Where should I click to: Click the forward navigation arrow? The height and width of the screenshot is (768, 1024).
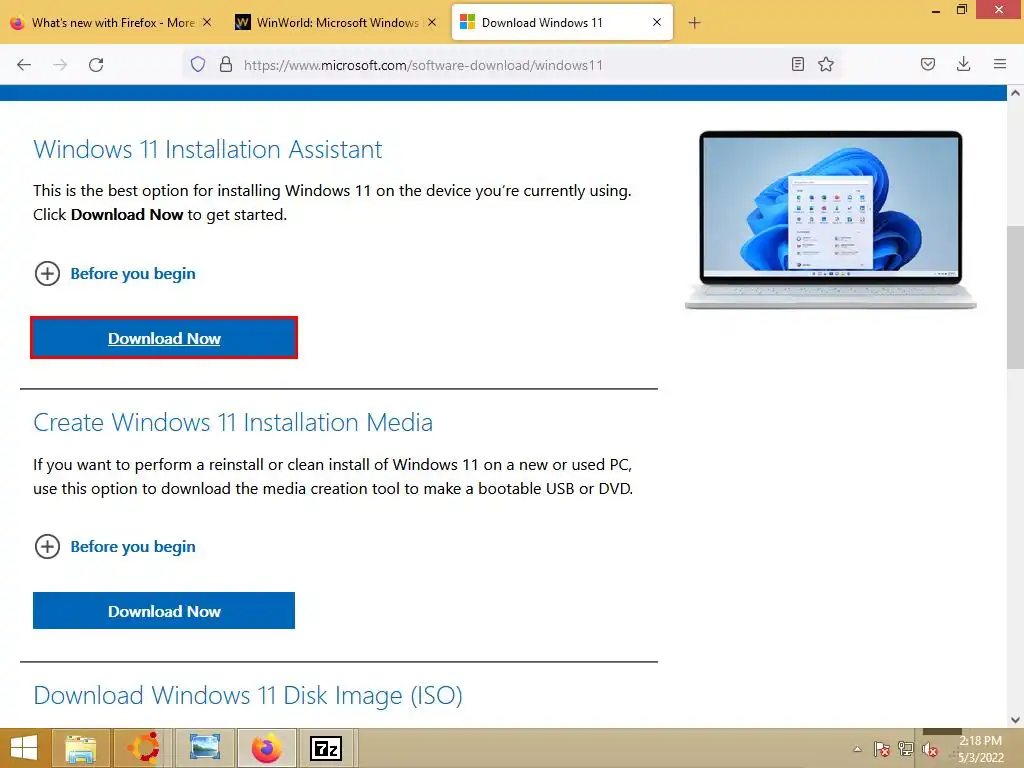(x=60, y=65)
